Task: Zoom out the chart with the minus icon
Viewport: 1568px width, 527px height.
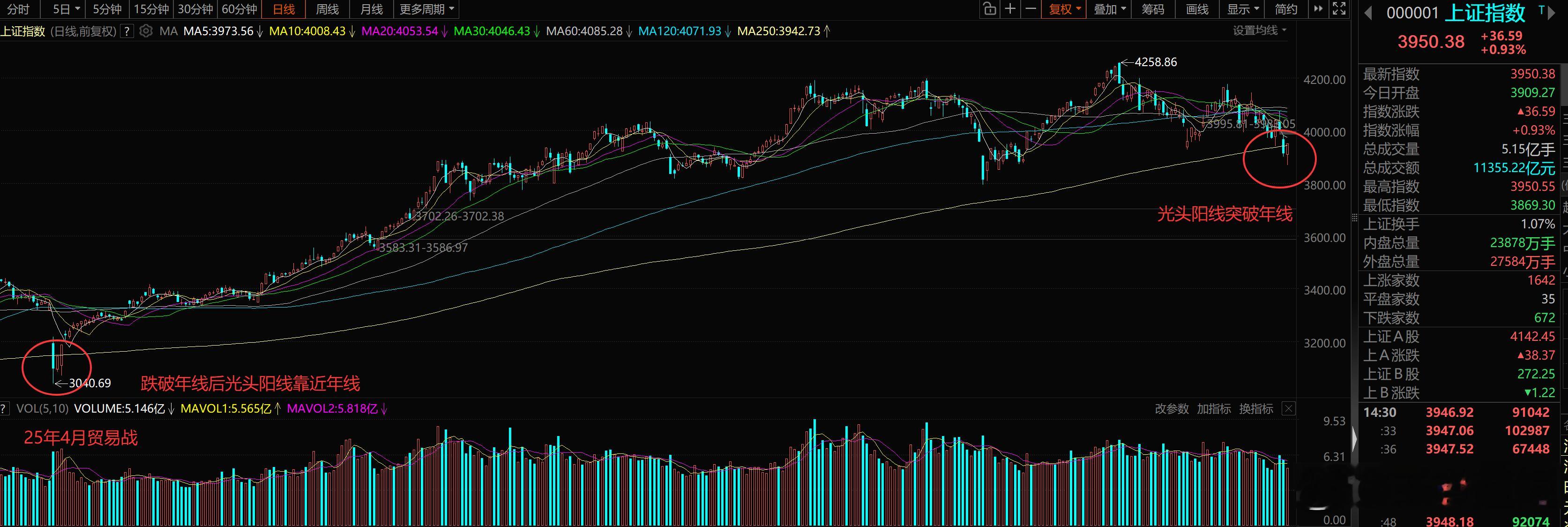Action: pos(1030,9)
